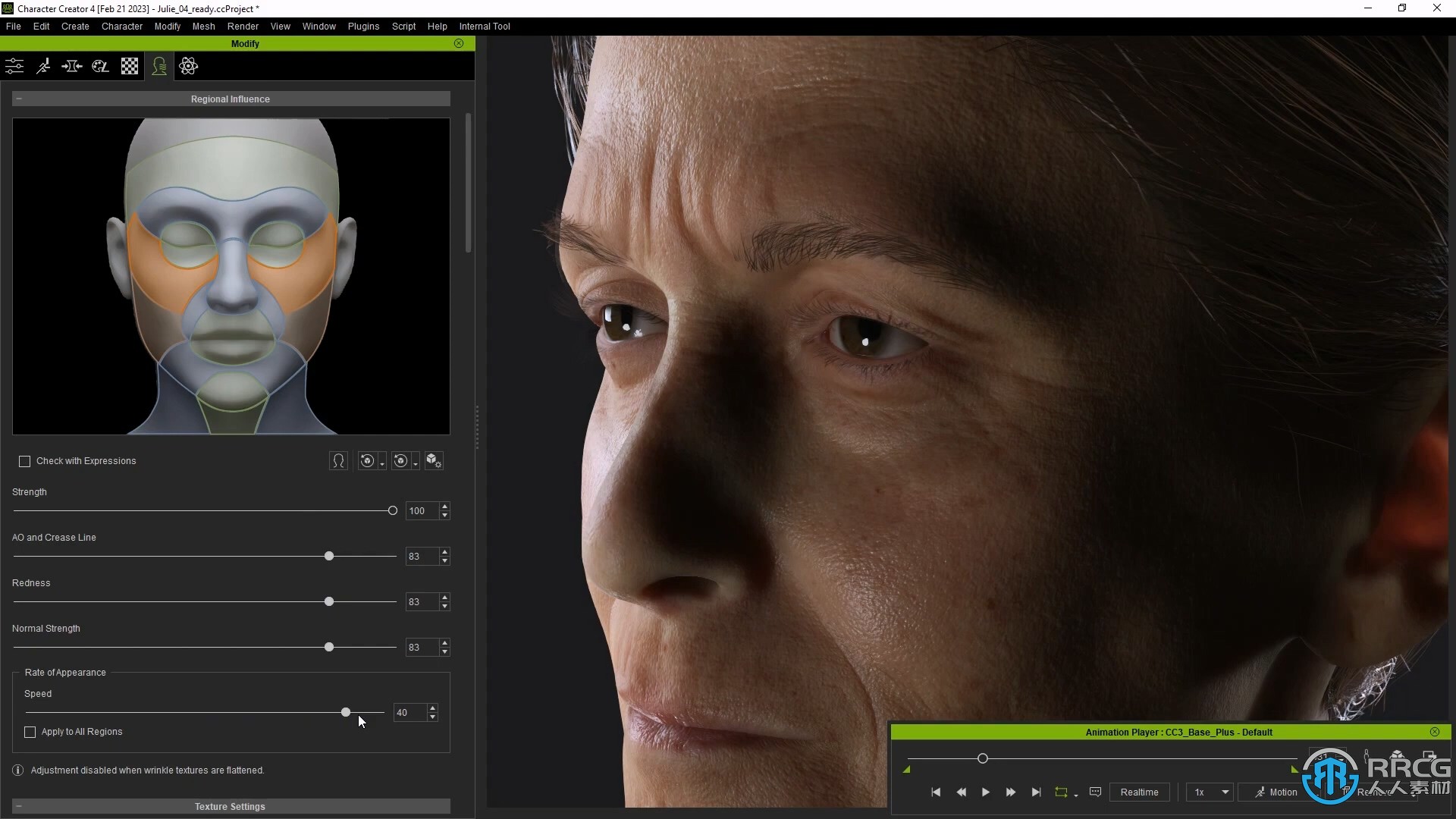Image resolution: width=1456 pixels, height=819 pixels.
Task: Open the 1x playback speed dropdown
Action: (x=1210, y=792)
